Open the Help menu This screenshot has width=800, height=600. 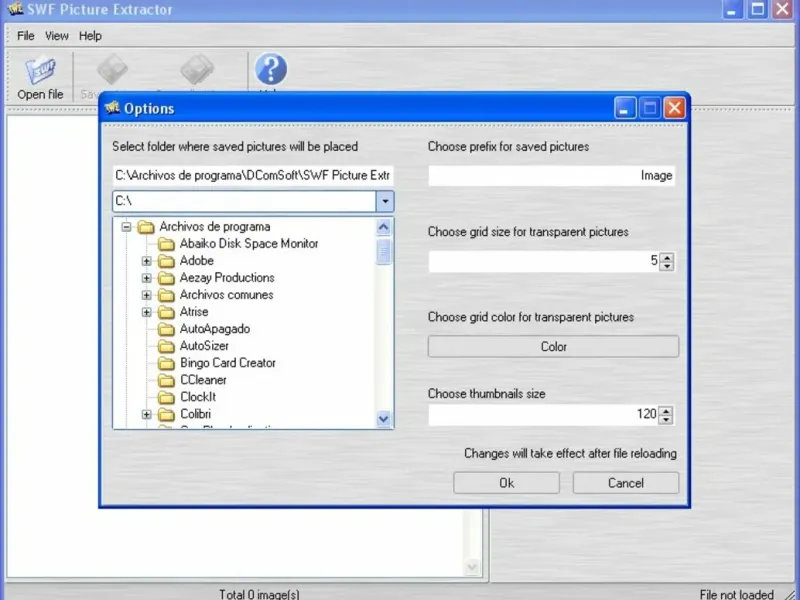90,36
